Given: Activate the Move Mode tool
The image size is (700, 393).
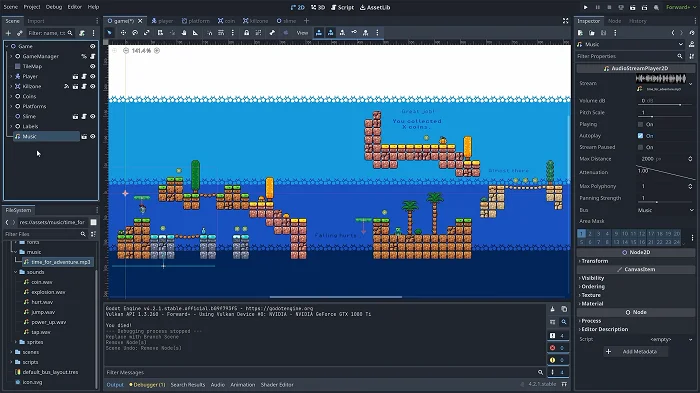Looking at the screenshot, I should tap(123, 33).
